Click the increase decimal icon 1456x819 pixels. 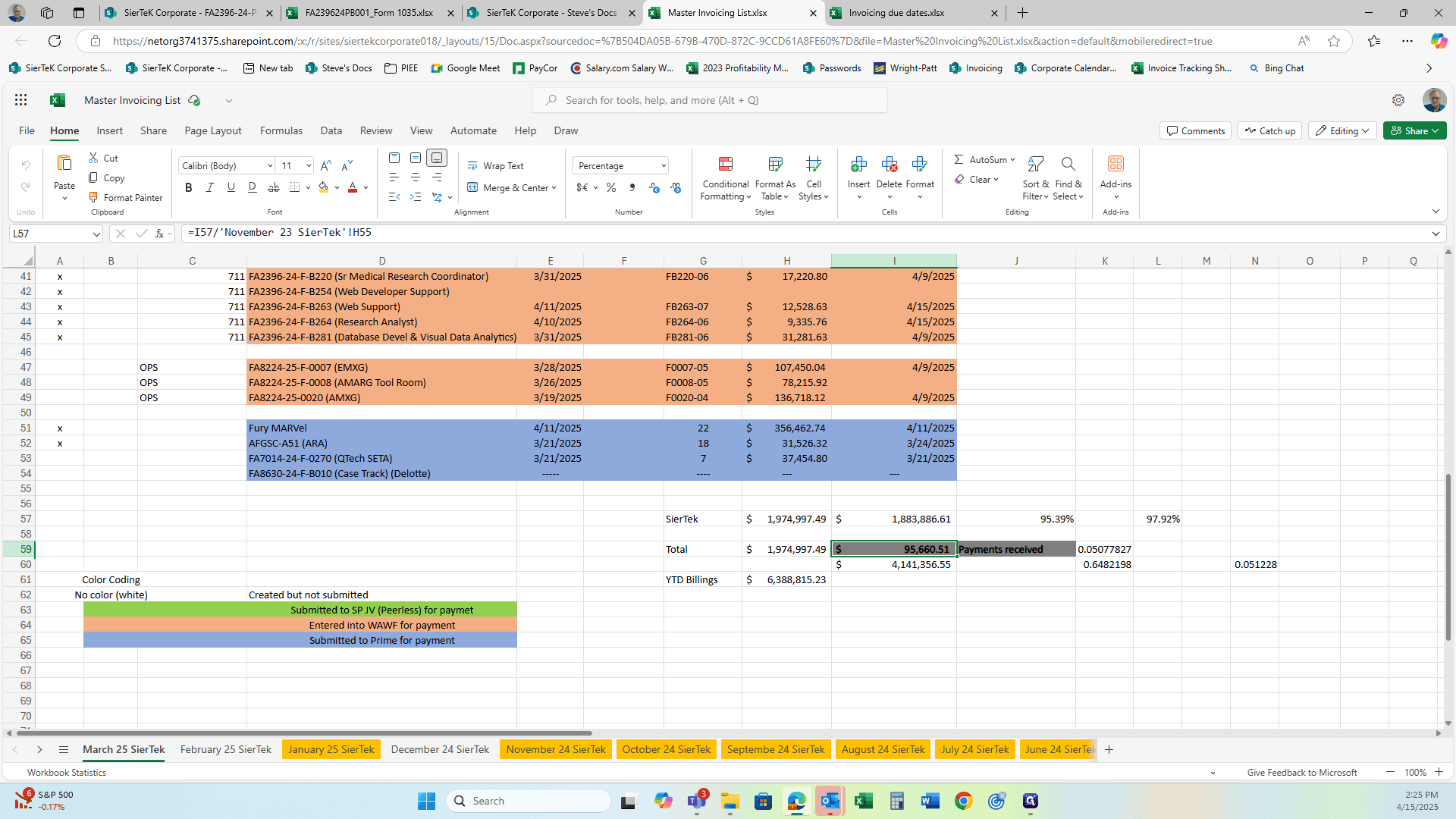654,187
